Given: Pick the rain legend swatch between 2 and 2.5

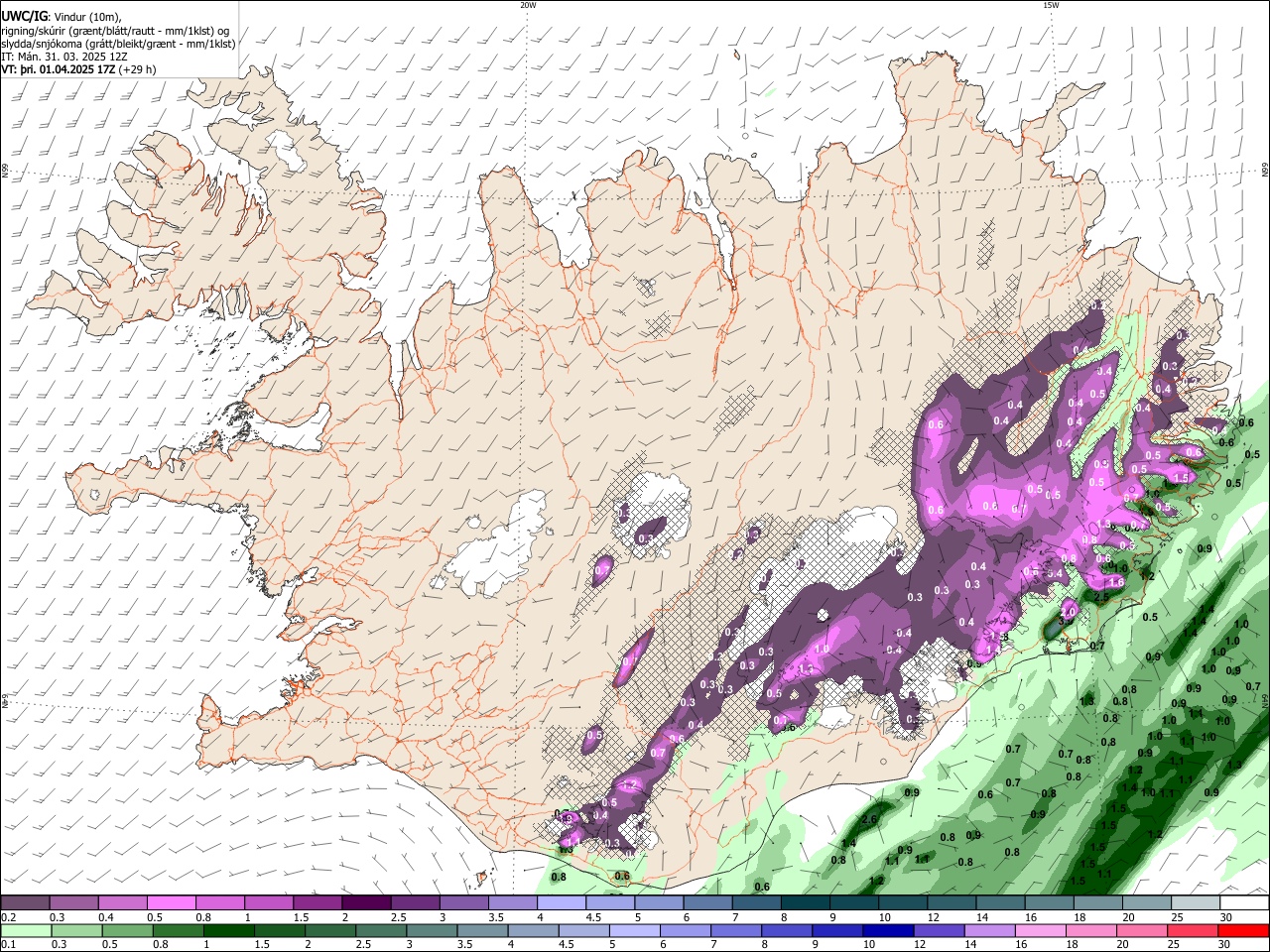Looking at the screenshot, I should click(328, 930).
